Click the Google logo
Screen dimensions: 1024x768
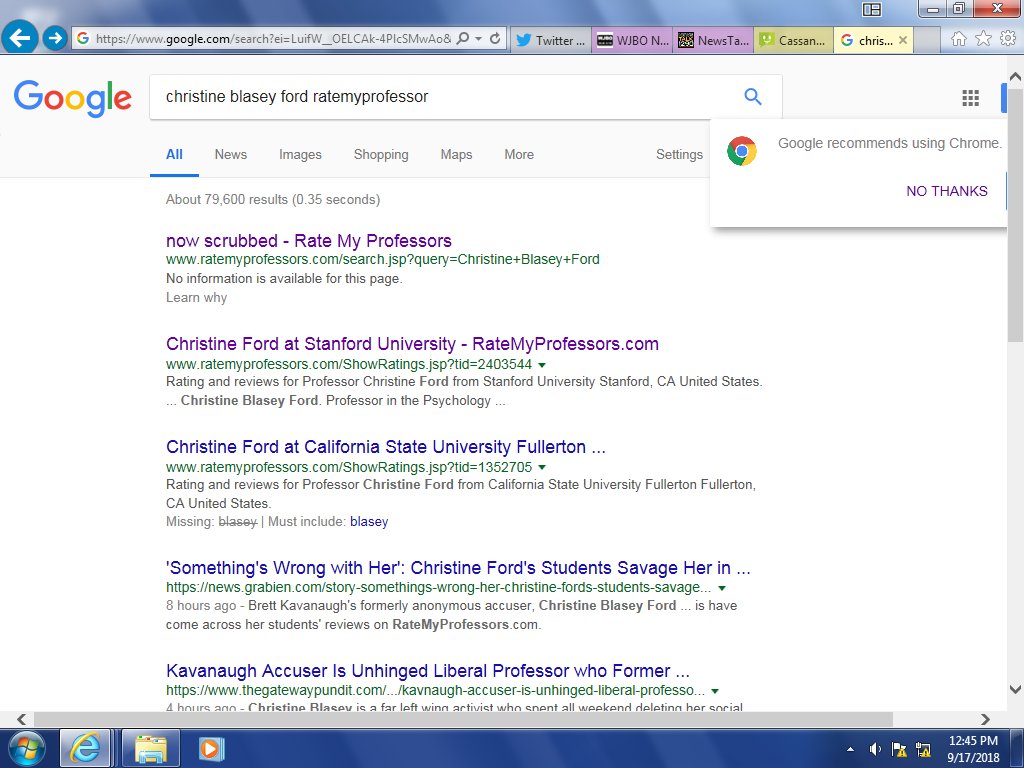tap(72, 98)
